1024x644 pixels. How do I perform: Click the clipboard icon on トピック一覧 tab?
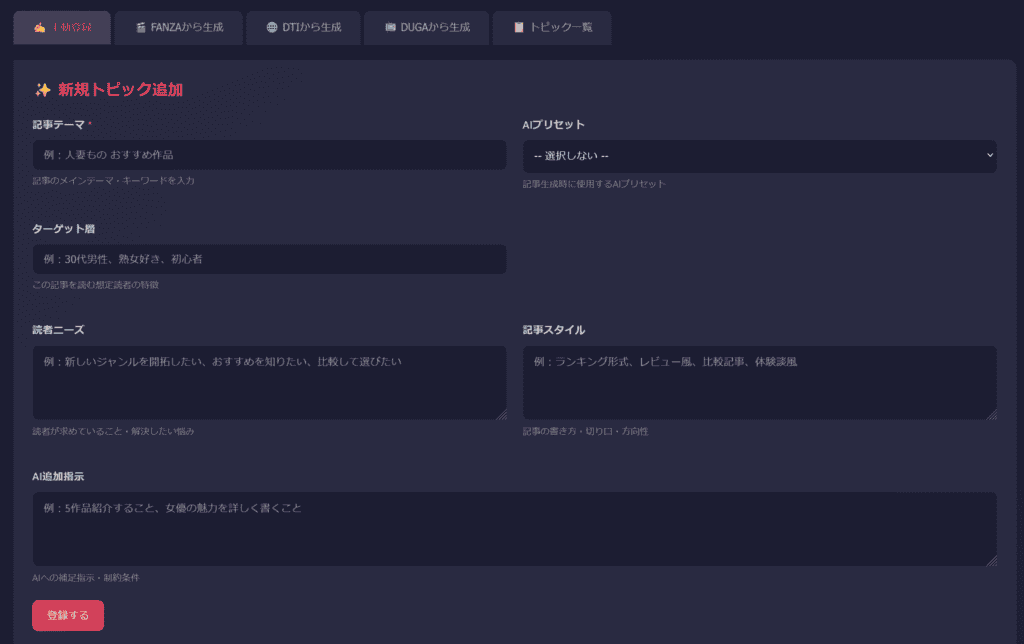click(519, 28)
